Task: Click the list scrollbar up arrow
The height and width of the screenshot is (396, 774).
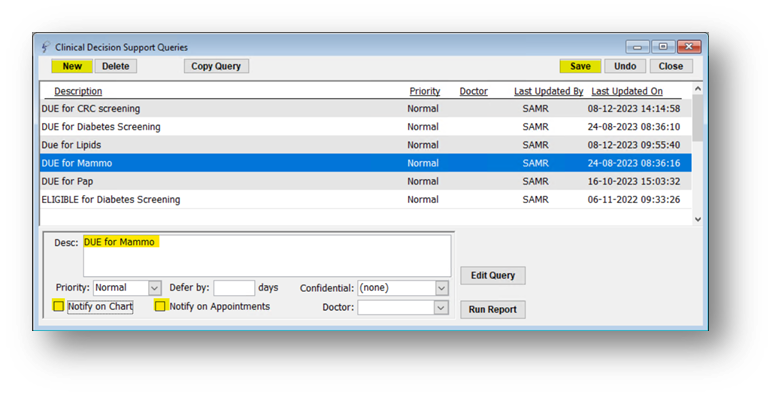Action: [x=697, y=89]
